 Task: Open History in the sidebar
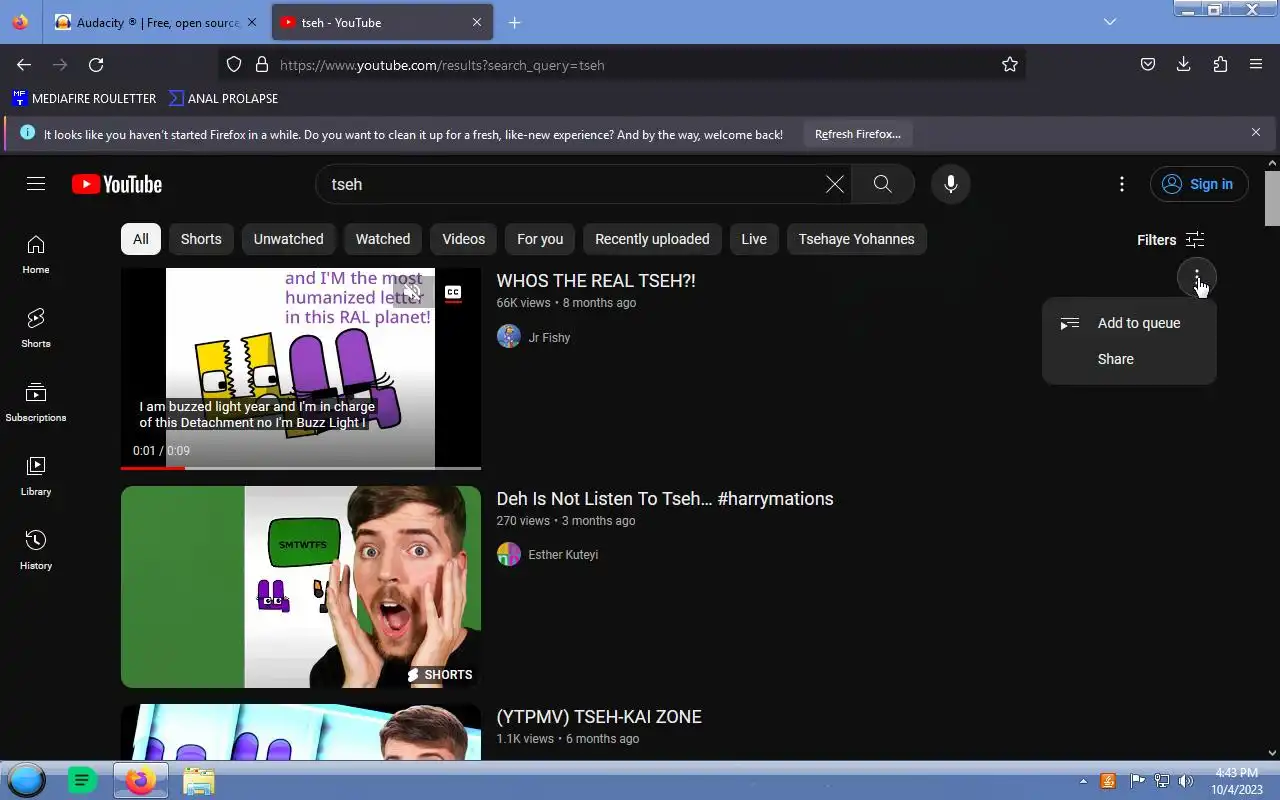[36, 550]
